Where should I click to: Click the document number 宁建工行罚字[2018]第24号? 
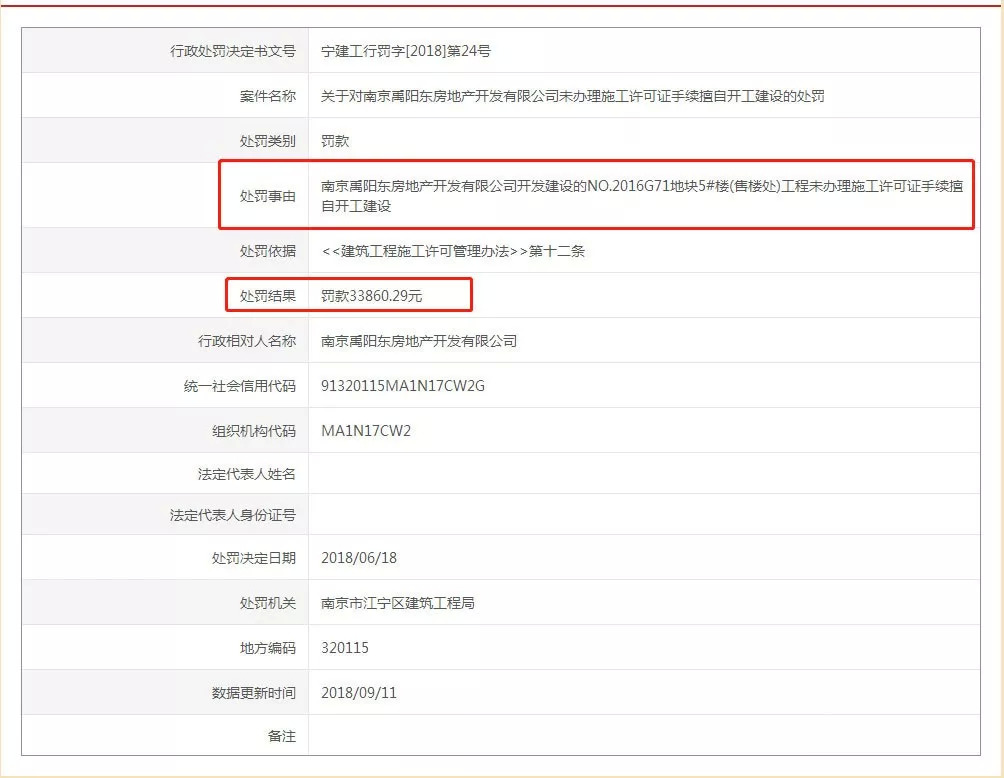(x=406, y=51)
